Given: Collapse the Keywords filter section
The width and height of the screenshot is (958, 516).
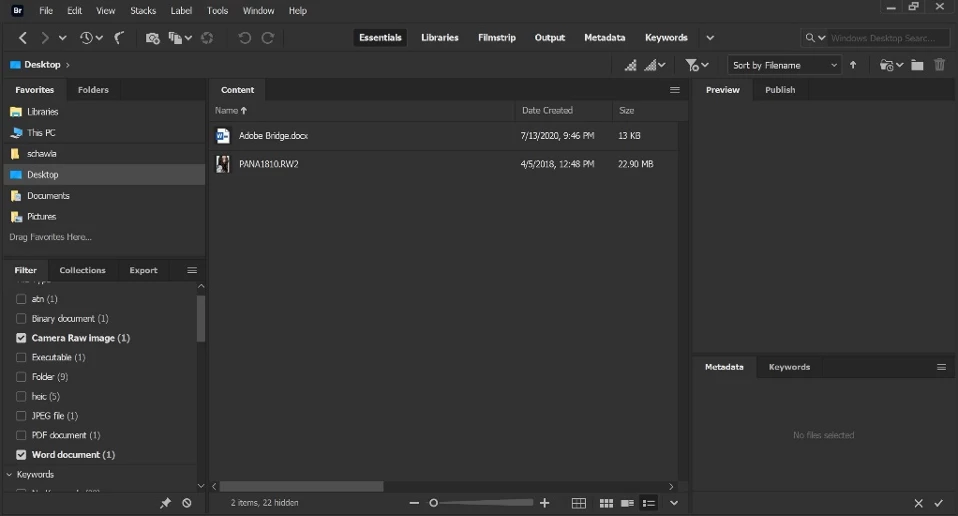Looking at the screenshot, I should pyautogui.click(x=9, y=474).
